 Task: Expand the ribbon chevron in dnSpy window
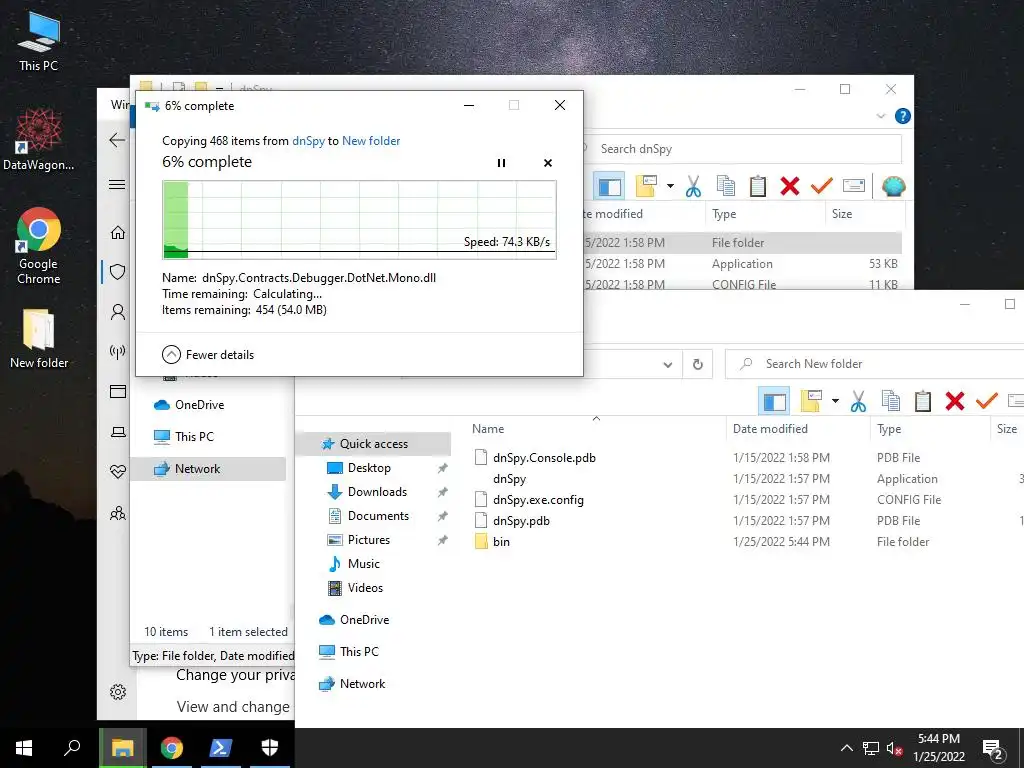point(880,116)
